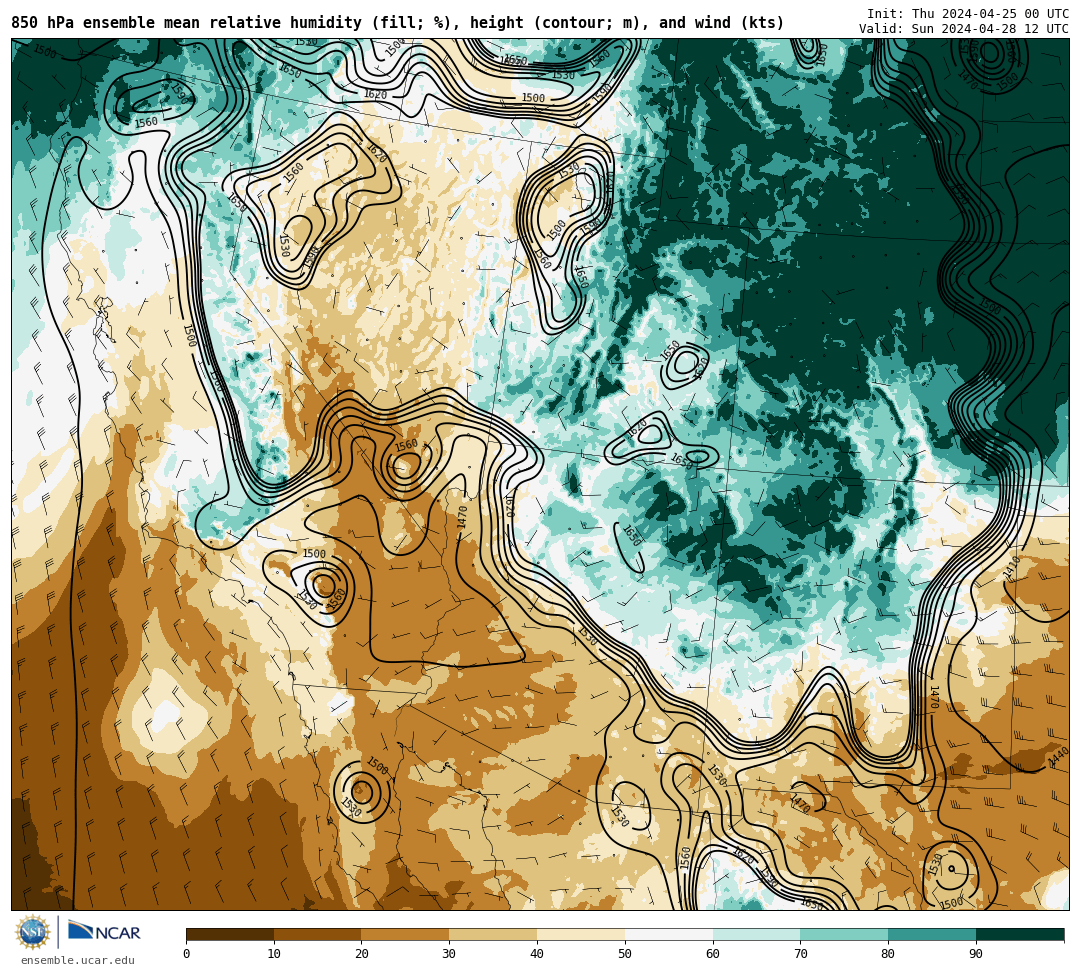Click the colorbar tick label '50'
The height and width of the screenshot is (973, 1080).
[625, 954]
